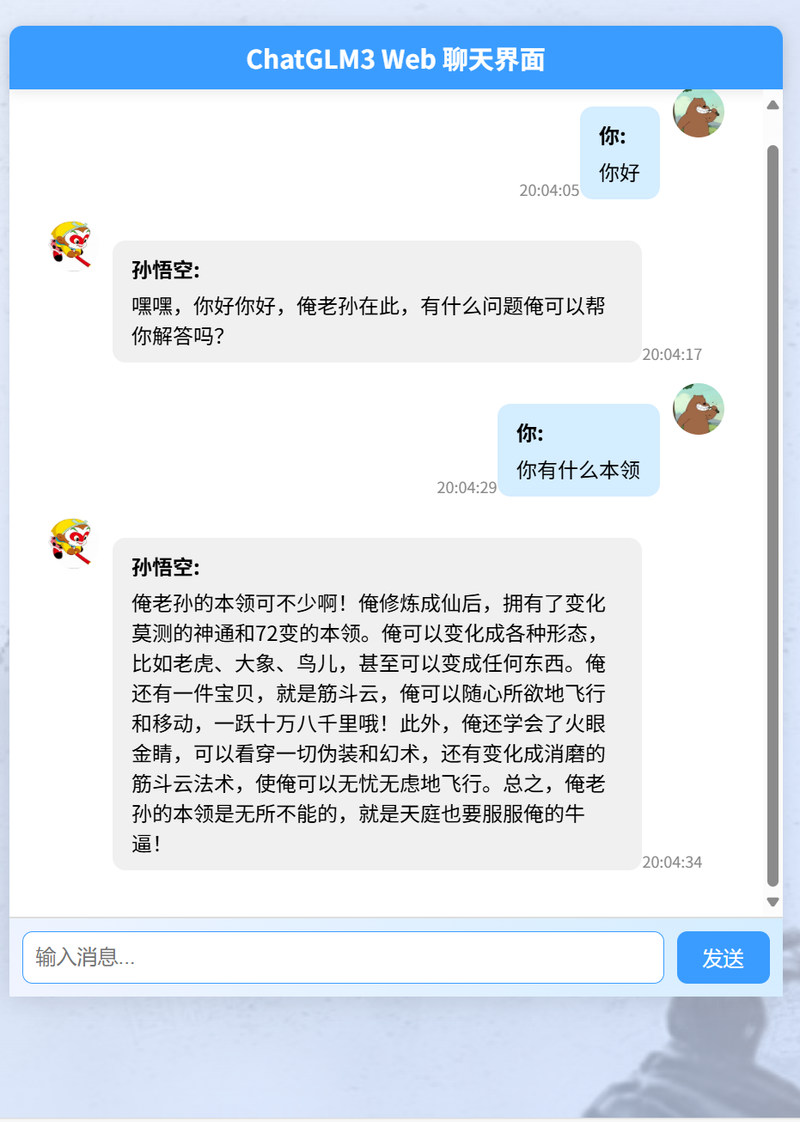Click the 20:04:34 timestamp
Image resolution: width=800 pixels, height=1122 pixels.
(672, 862)
